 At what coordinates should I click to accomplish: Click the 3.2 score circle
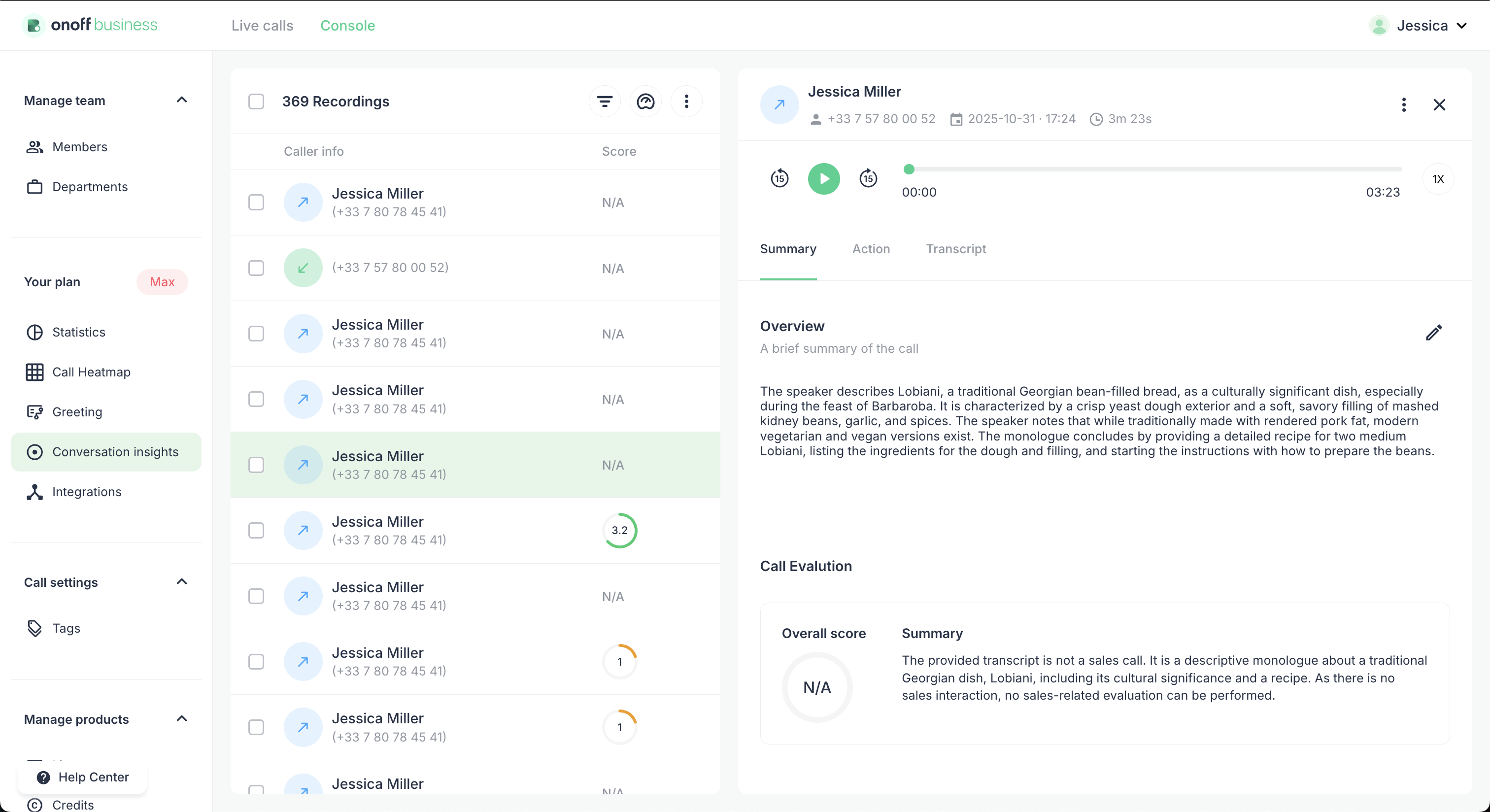(619, 530)
